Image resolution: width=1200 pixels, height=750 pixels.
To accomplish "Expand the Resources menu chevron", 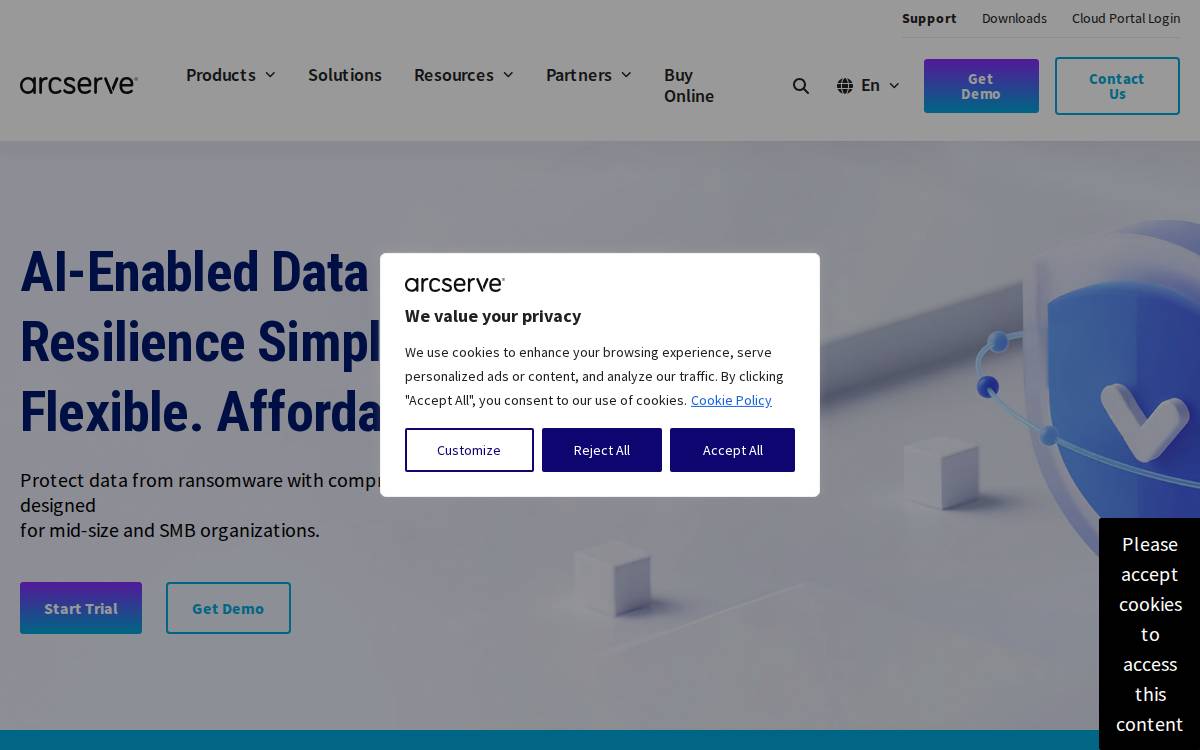I will pyautogui.click(x=508, y=75).
